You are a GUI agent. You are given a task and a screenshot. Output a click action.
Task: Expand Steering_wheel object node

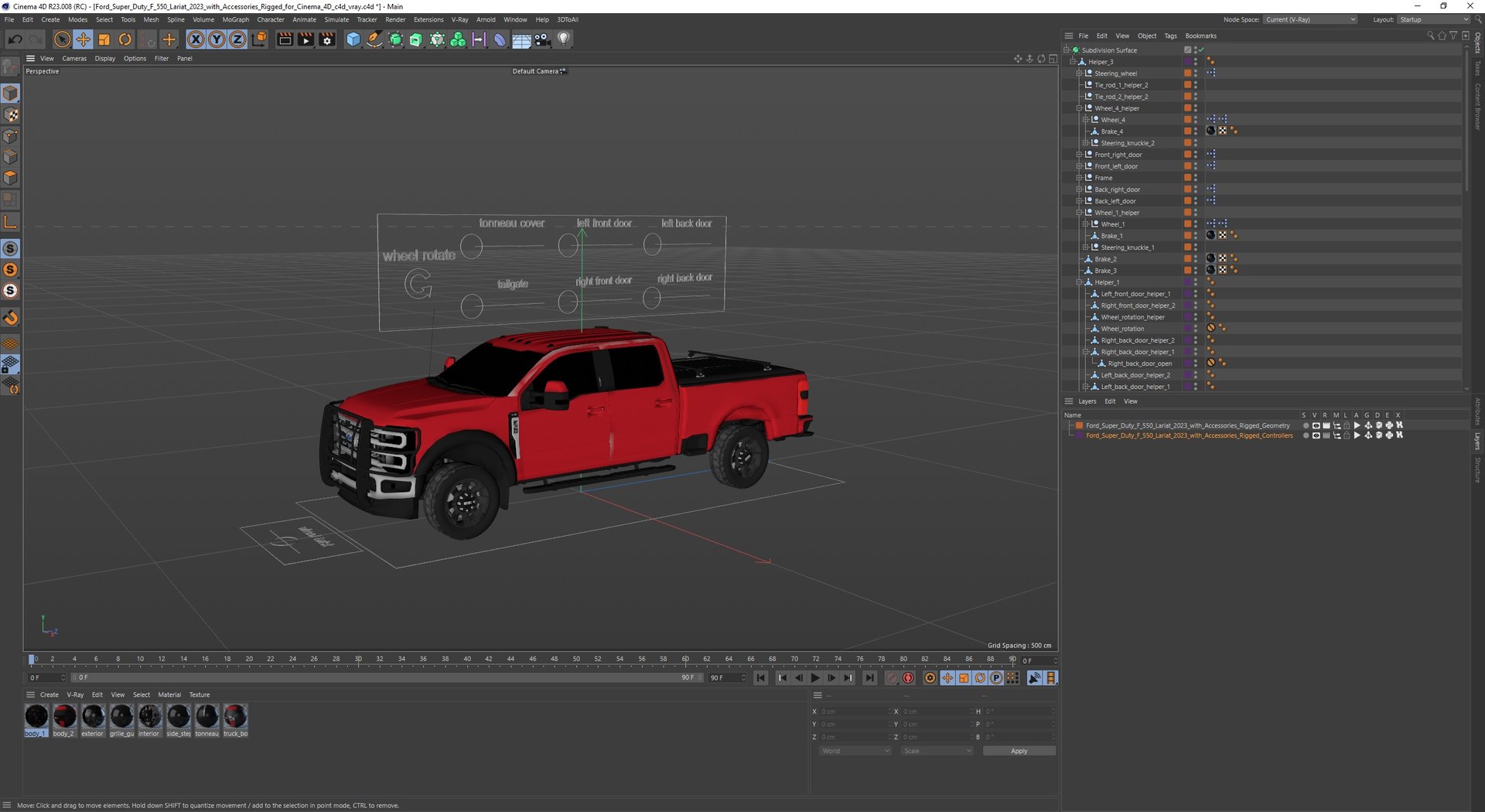coord(1079,73)
